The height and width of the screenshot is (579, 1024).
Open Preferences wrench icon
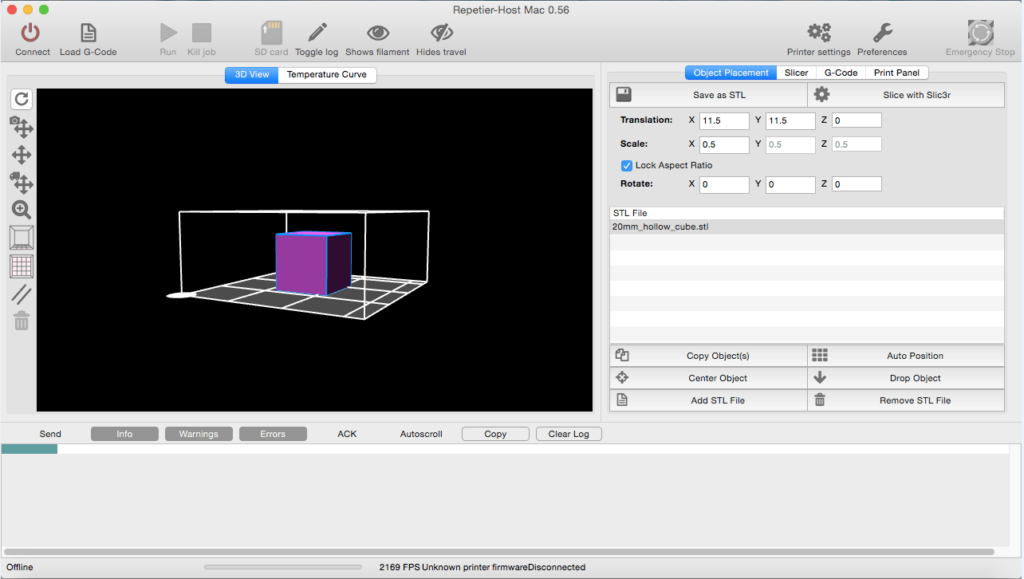882,33
